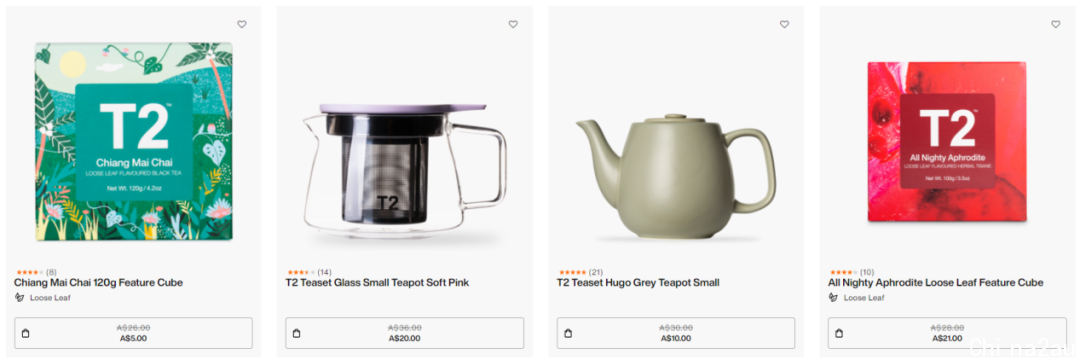1080x360 pixels.
Task: Favorite the Chiang Mai Chai with heart icon
Action: pyautogui.click(x=242, y=24)
